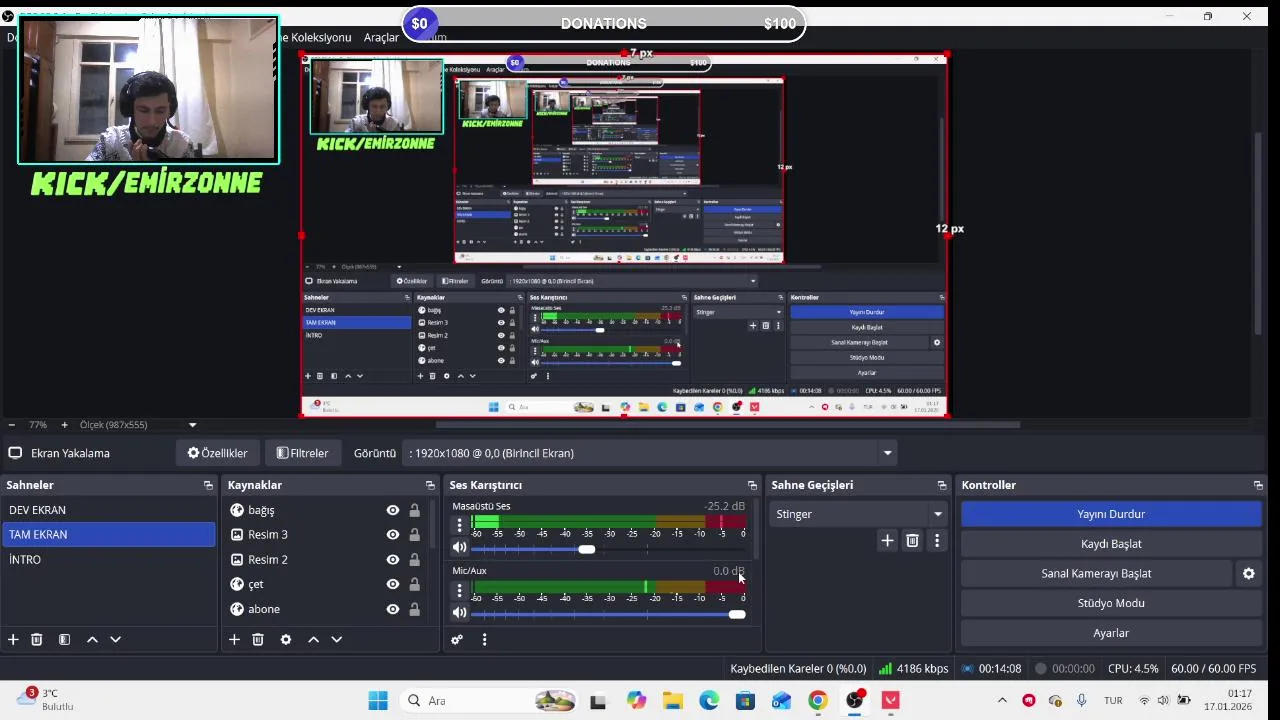The width and height of the screenshot is (1280, 720).
Task: Click Yayını Durdur to stop streaming
Action: point(1111,514)
